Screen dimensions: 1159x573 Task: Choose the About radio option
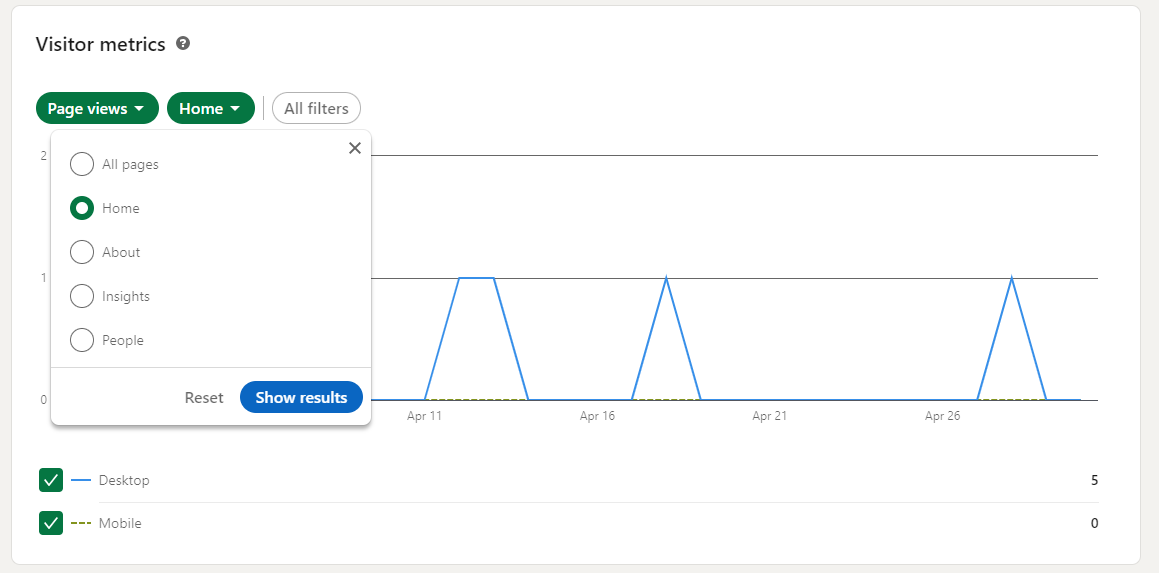click(82, 252)
